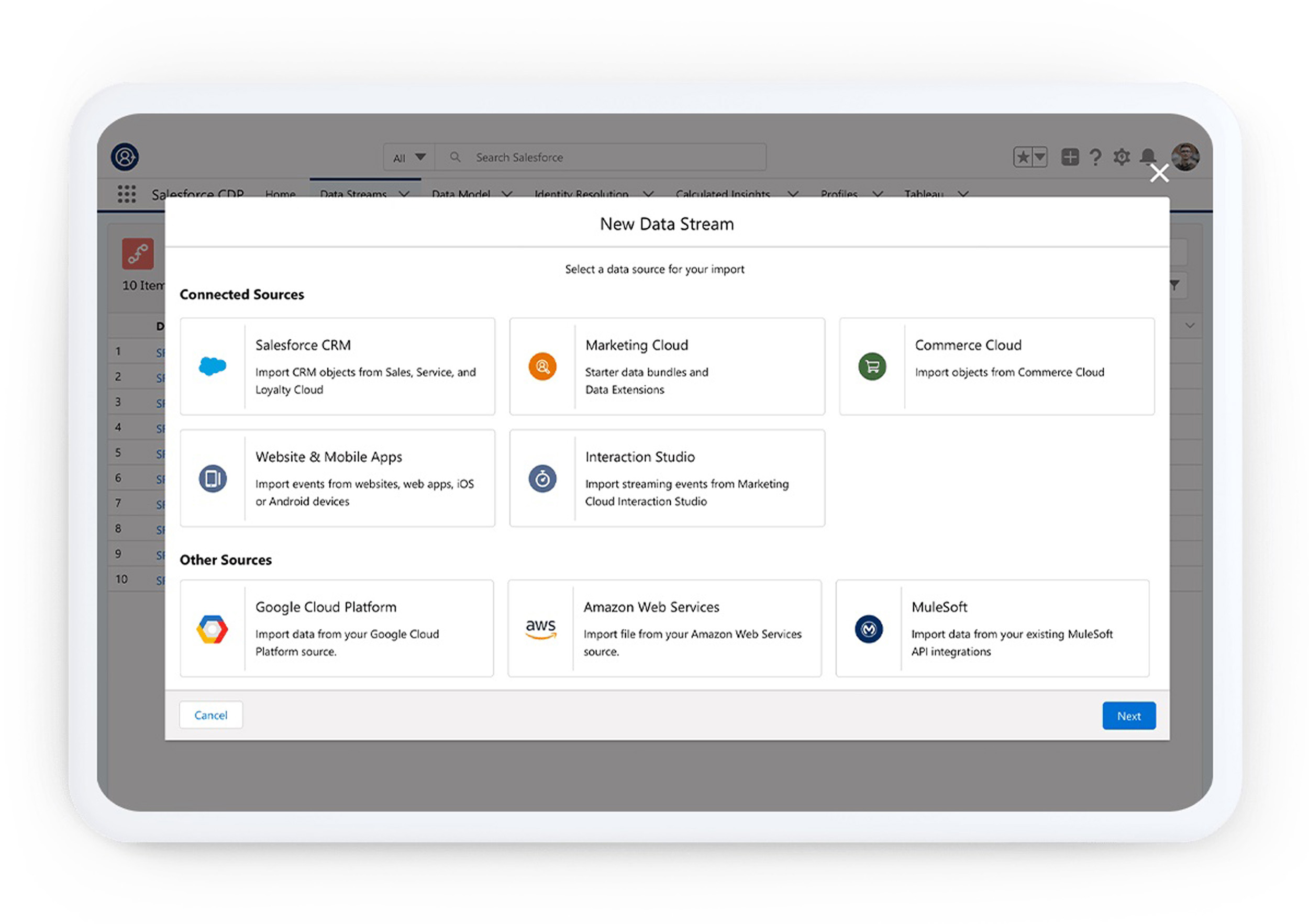The width and height of the screenshot is (1309, 924).
Task: Click the green Commerce Cloud cart icon
Action: pos(872,366)
